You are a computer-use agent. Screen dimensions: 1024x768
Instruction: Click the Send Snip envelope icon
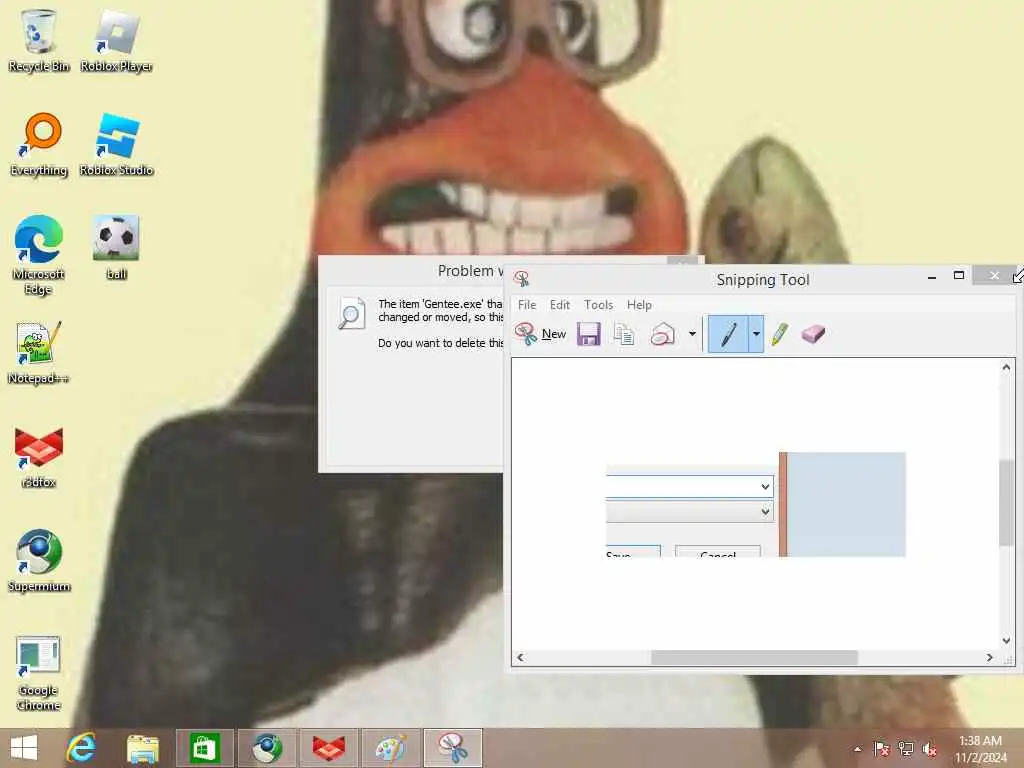[663, 334]
